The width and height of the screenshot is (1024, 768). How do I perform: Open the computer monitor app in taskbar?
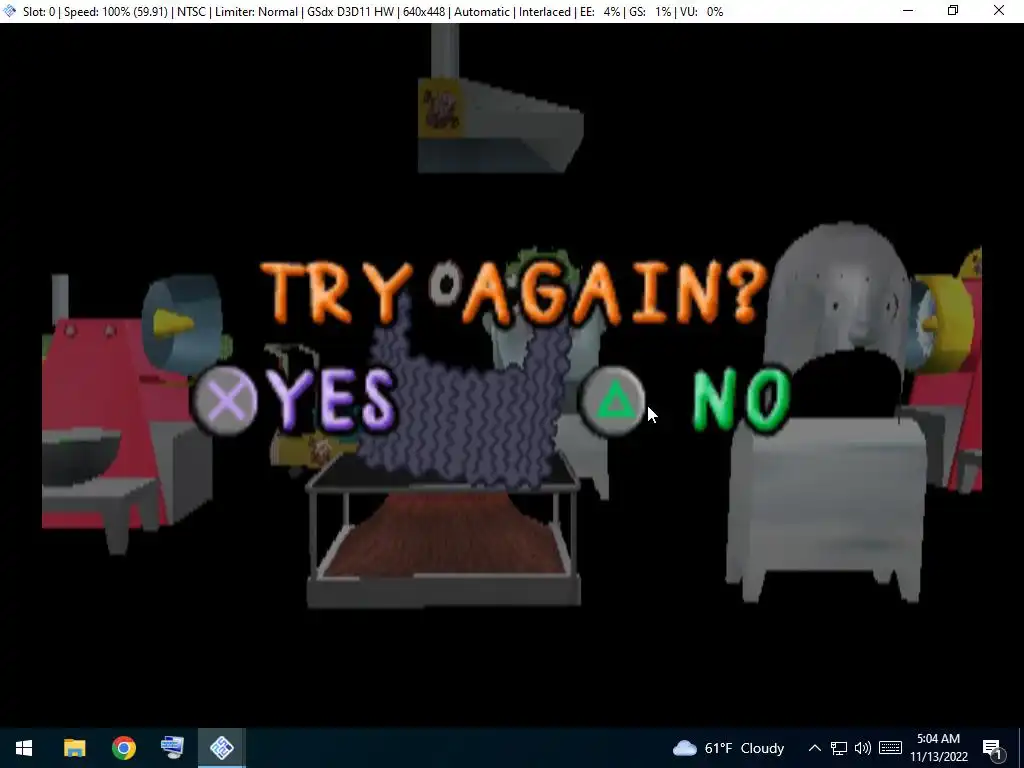pos(172,748)
